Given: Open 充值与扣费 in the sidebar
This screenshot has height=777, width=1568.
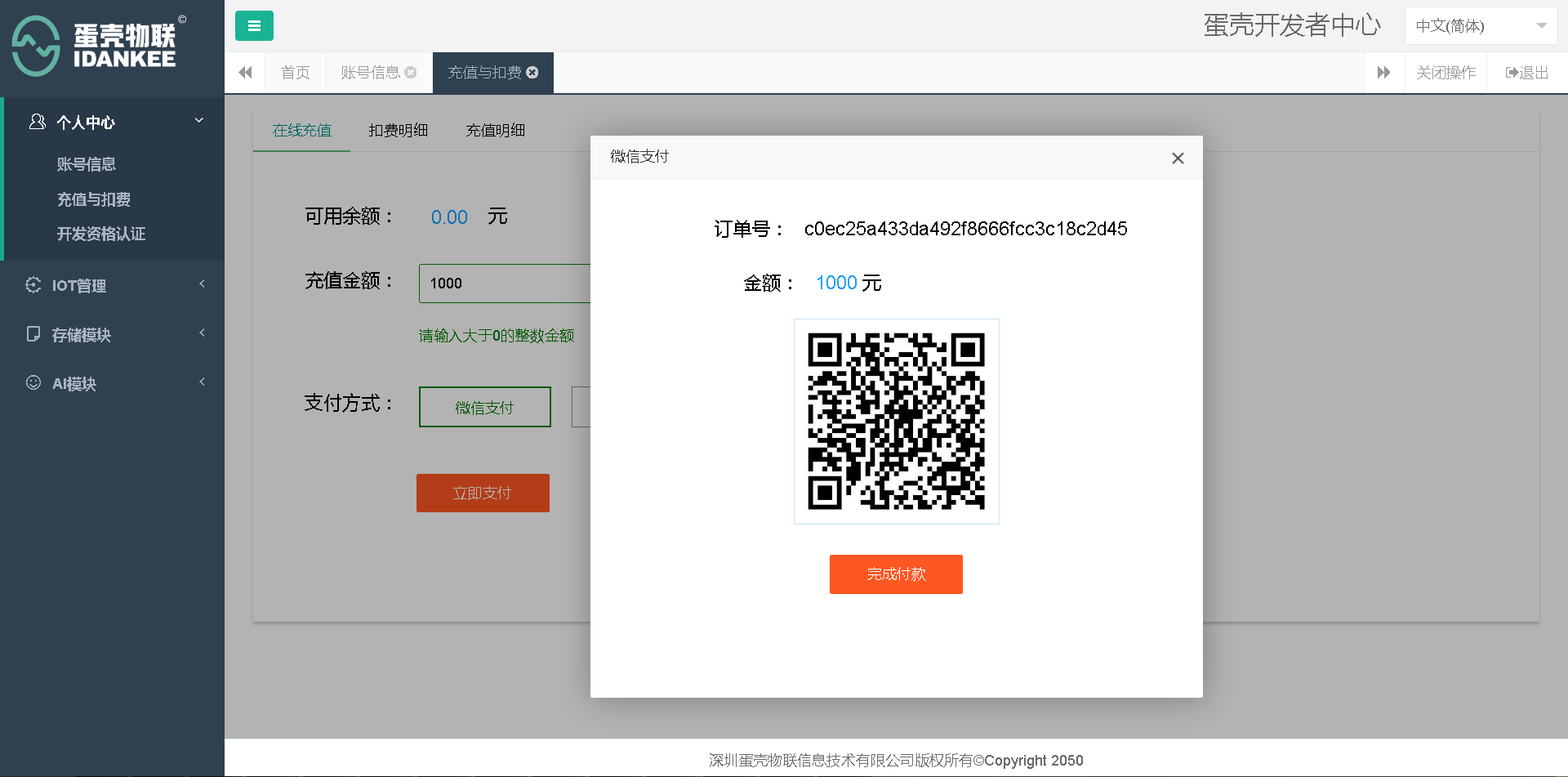Looking at the screenshot, I should pos(94,199).
